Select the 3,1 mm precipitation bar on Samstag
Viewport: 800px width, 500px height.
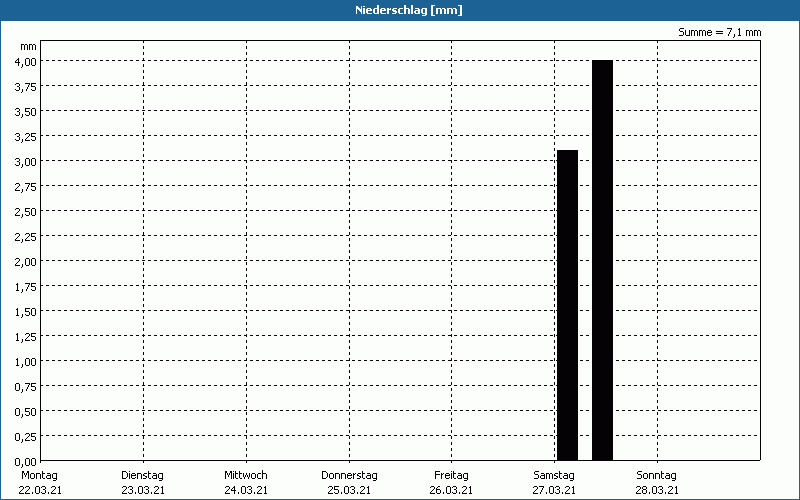click(x=567, y=305)
